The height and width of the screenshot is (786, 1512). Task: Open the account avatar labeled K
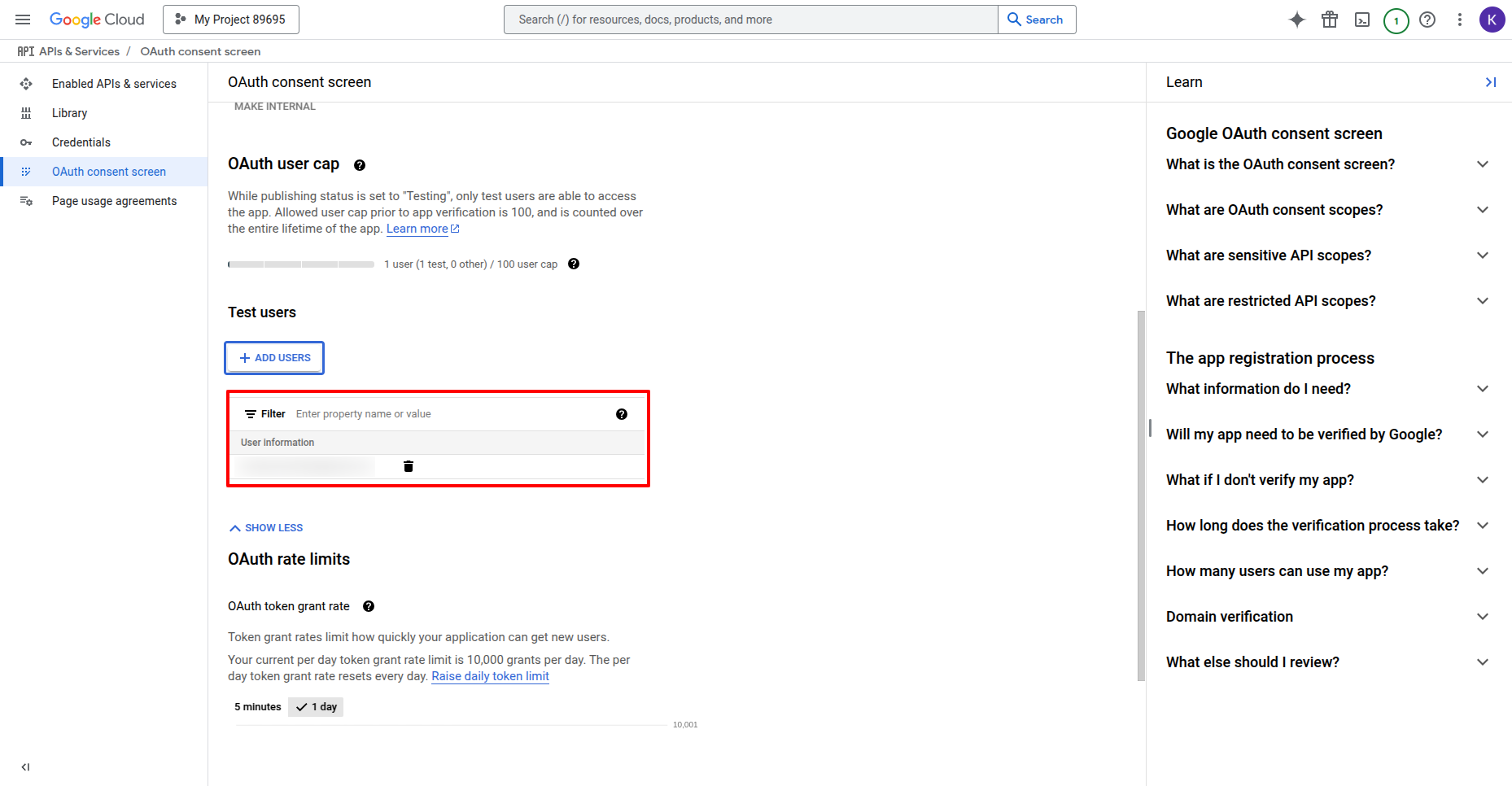(x=1492, y=20)
